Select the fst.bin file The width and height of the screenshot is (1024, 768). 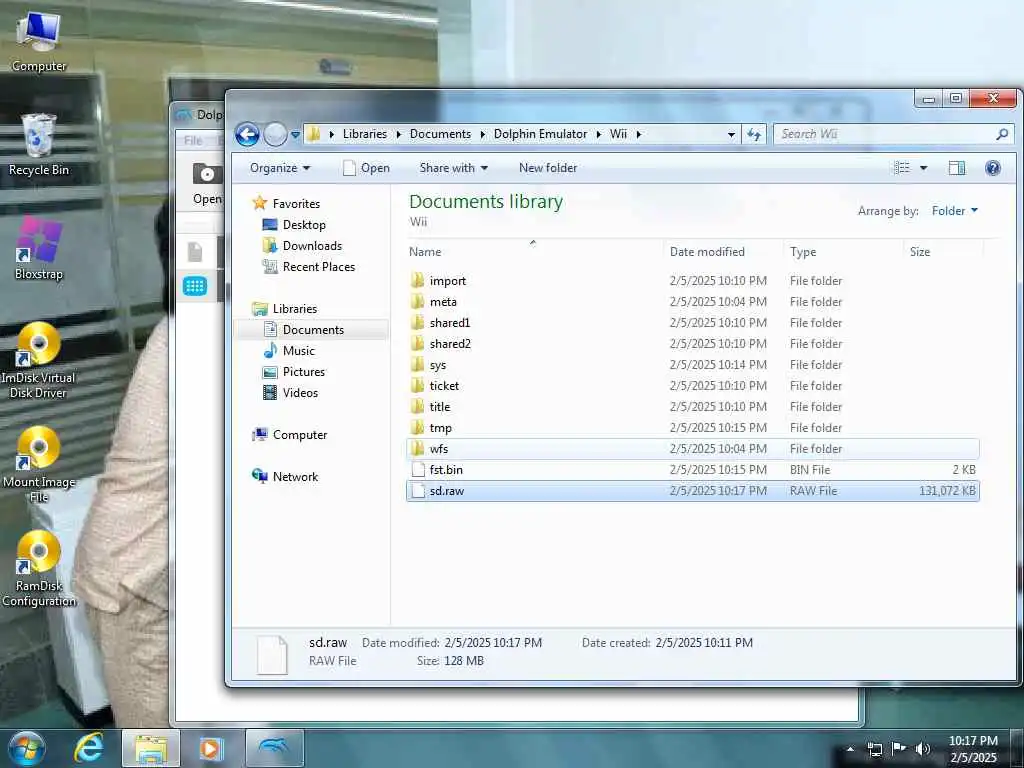coord(692,470)
